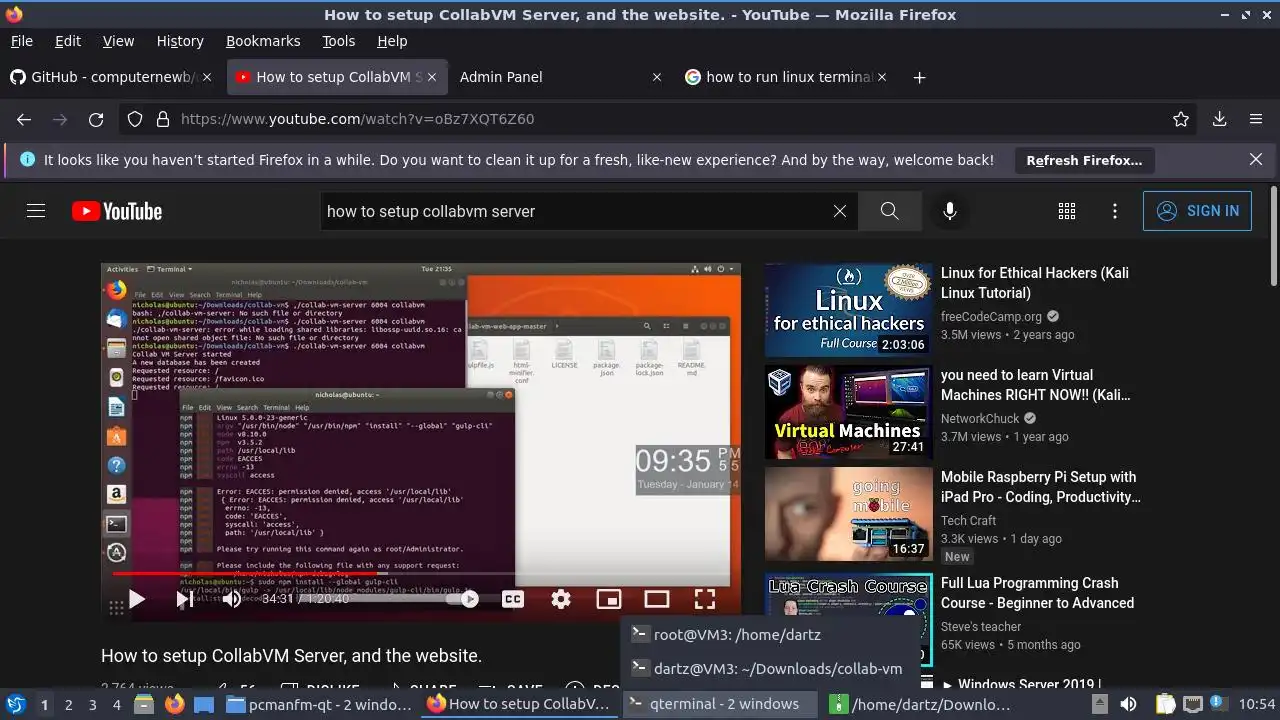Bookmark this page with star
This screenshot has width=1280, height=720.
(1181, 119)
